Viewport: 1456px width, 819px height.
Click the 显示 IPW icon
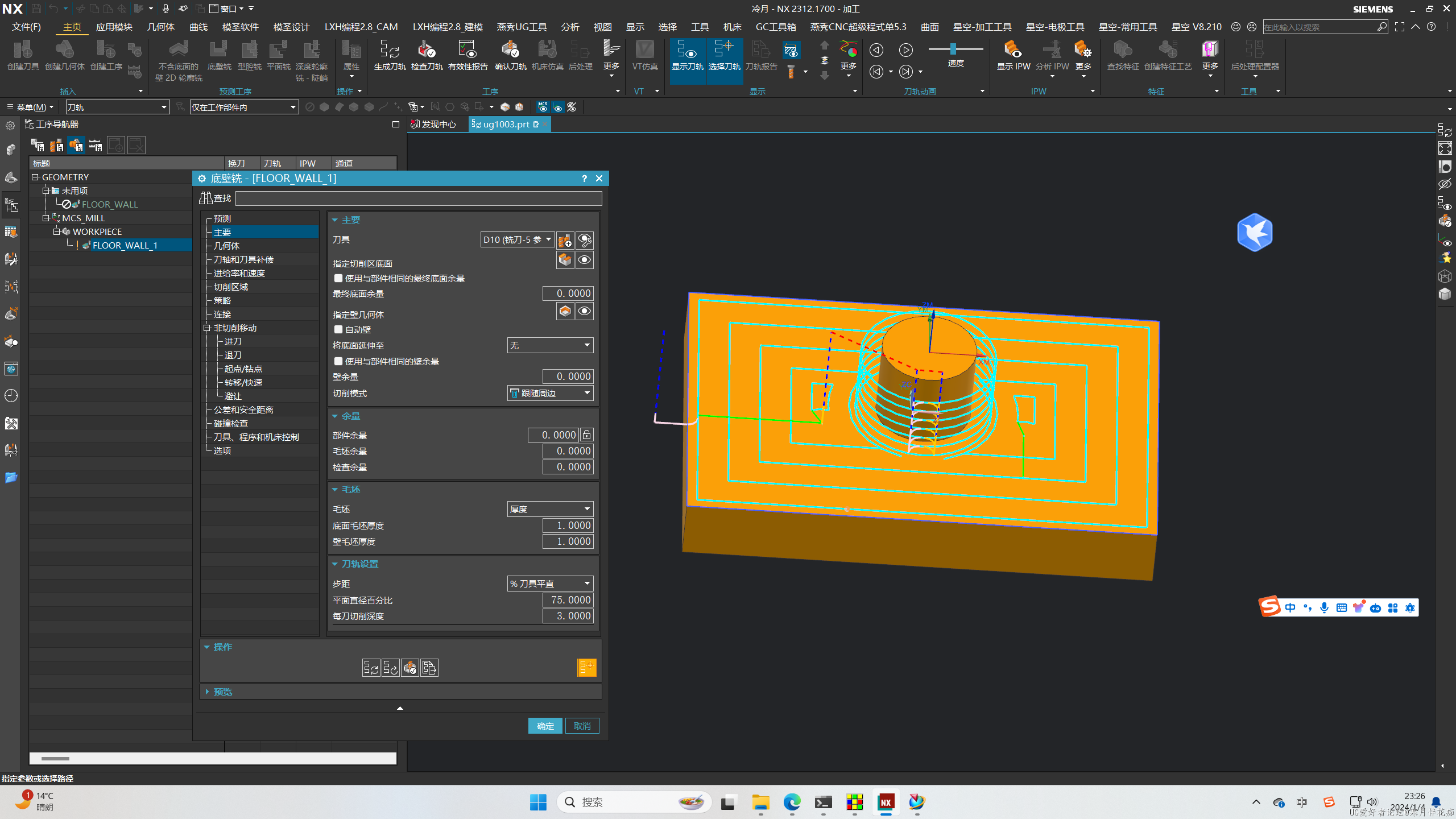[x=1013, y=56]
